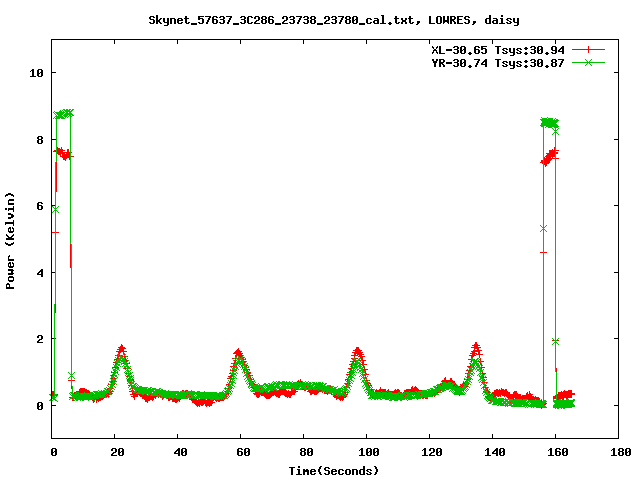Click the x-axis tick label 20

click(117, 452)
